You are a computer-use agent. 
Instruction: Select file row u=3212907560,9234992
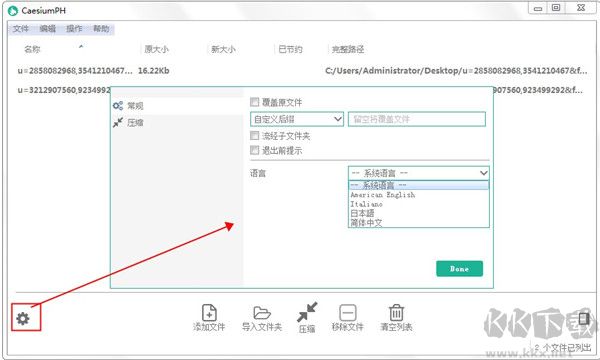[x=64, y=90]
